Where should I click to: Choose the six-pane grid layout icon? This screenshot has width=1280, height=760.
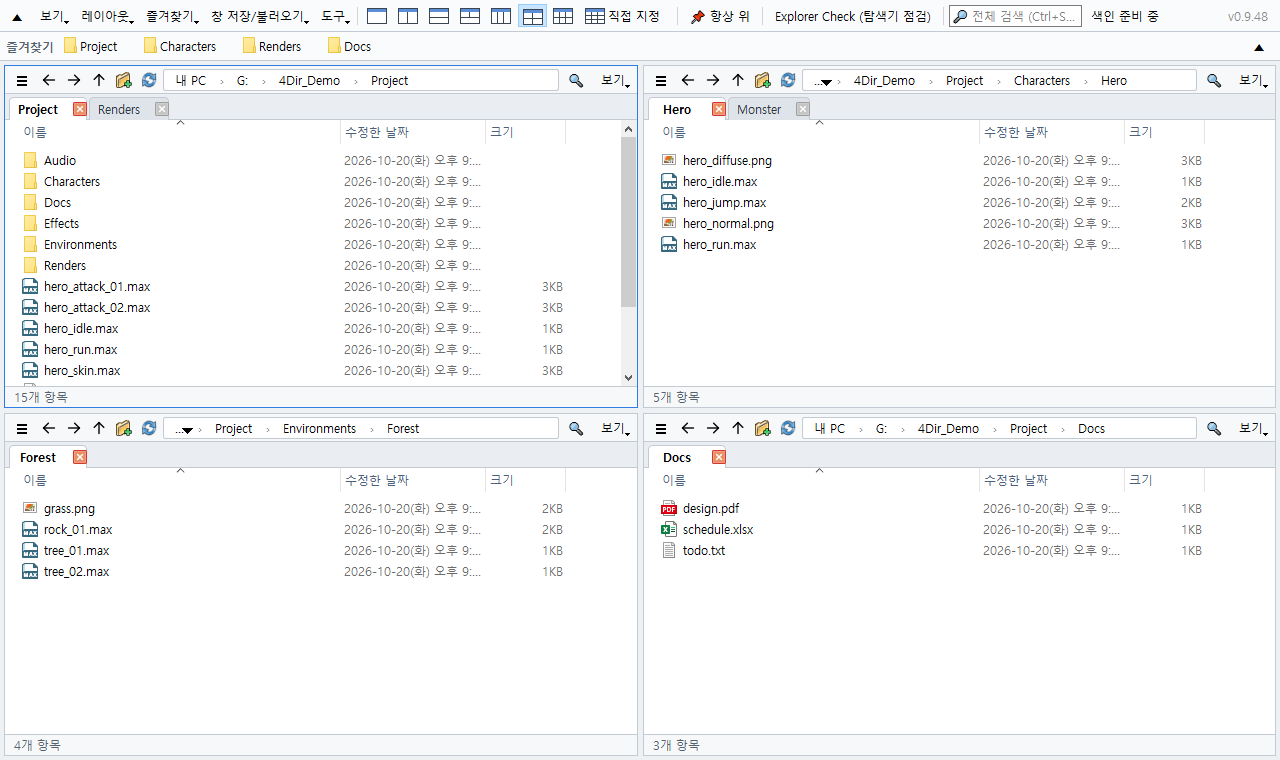pyautogui.click(x=563, y=16)
